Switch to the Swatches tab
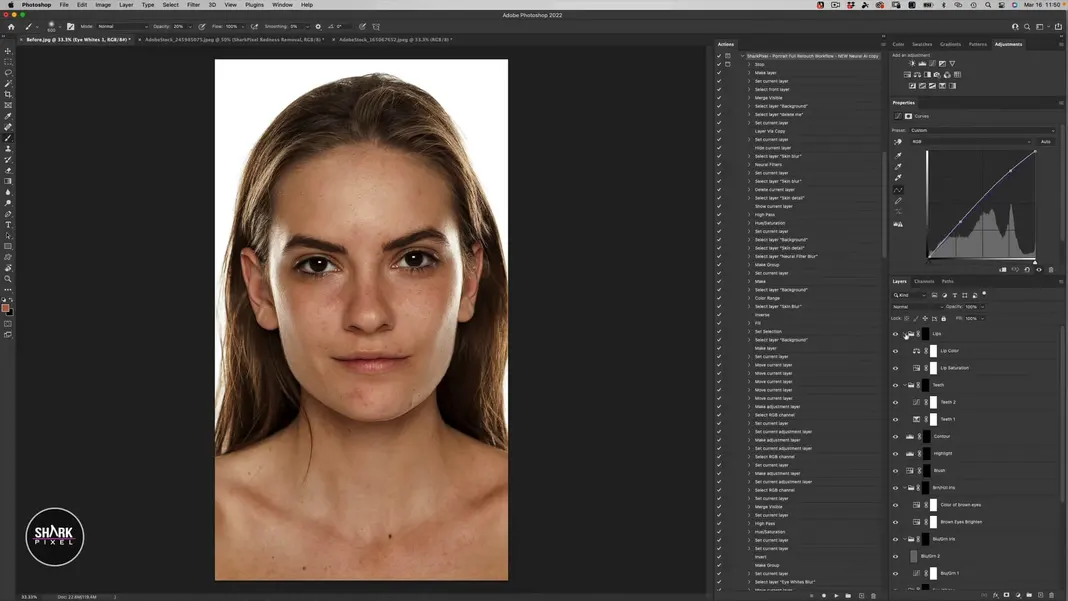1068x601 pixels. pyautogui.click(x=922, y=44)
